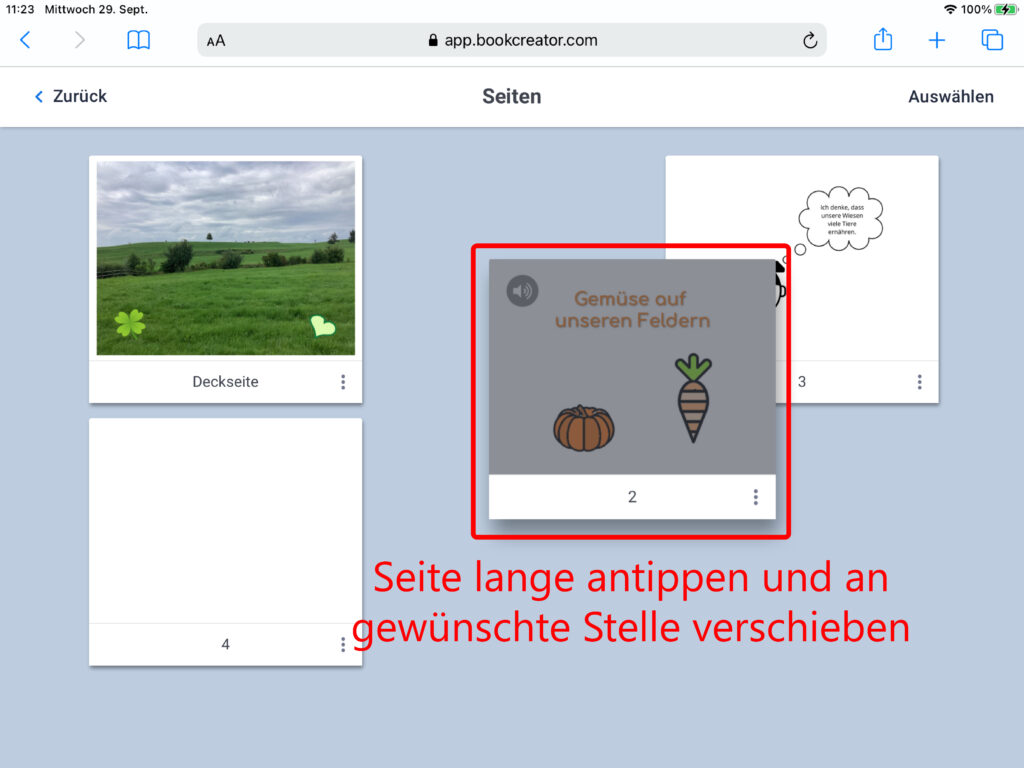The width and height of the screenshot is (1024, 768).
Task: Open the Safari bookmarks book icon
Action: click(x=138, y=40)
